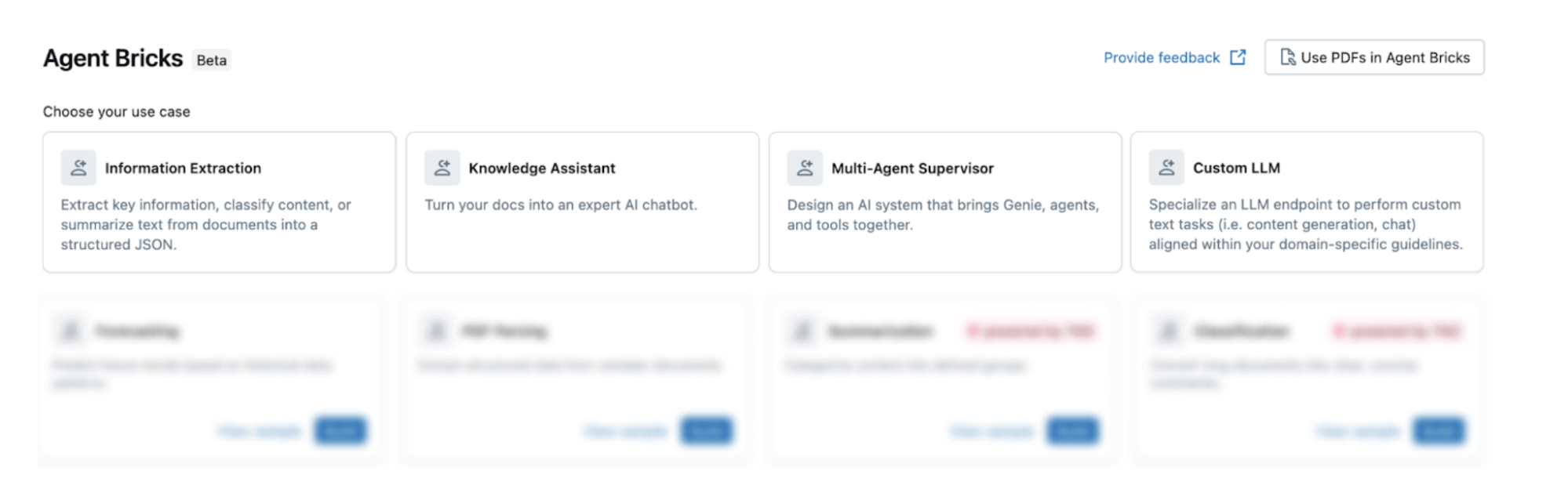
Task: Click the Knowledge Assistant card icon
Action: pos(442,168)
